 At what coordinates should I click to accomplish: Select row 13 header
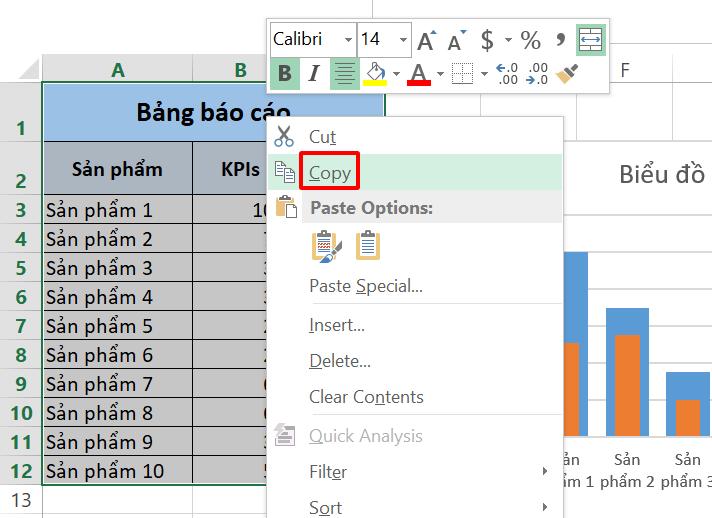coord(21,500)
